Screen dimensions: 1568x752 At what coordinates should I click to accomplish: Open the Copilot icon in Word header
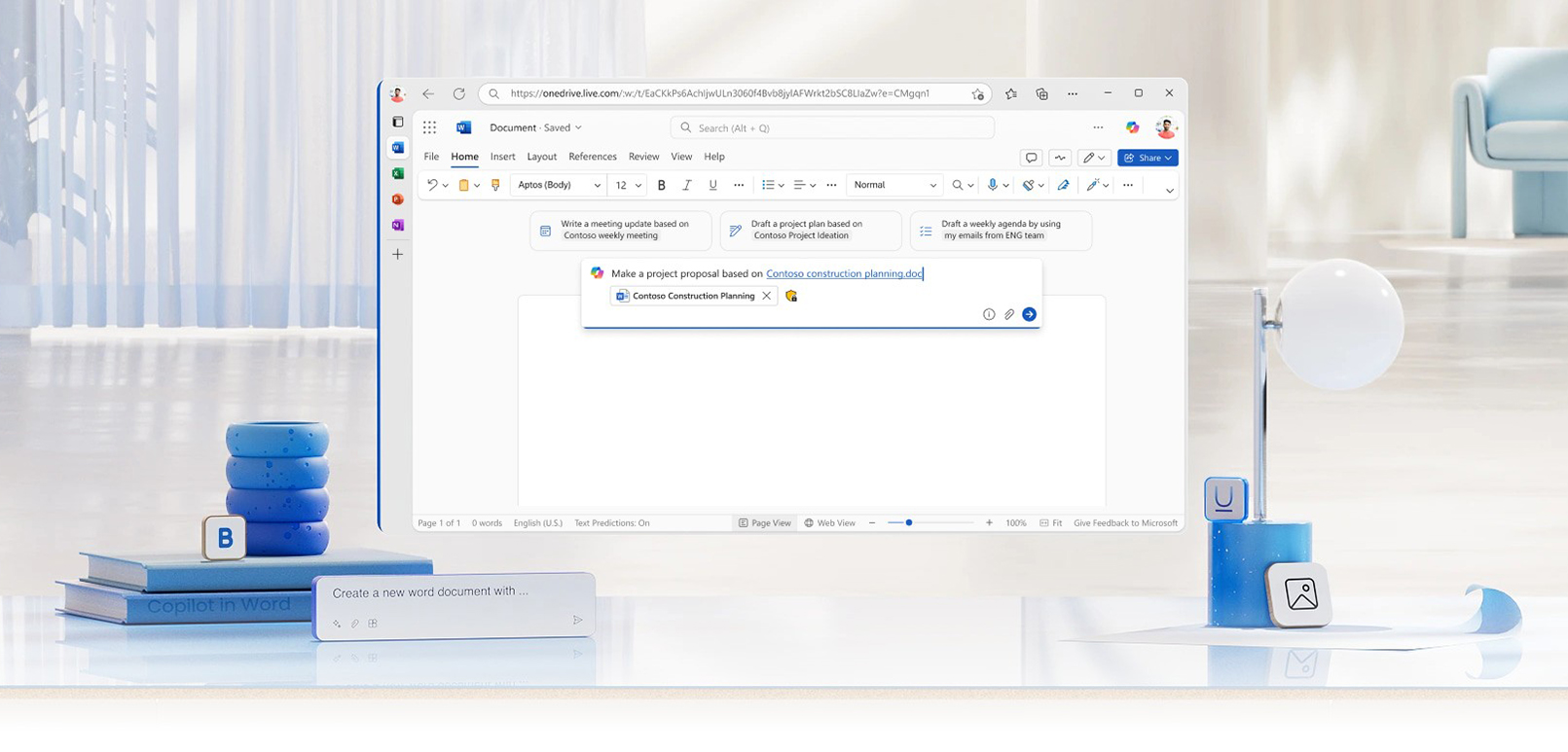[1132, 127]
